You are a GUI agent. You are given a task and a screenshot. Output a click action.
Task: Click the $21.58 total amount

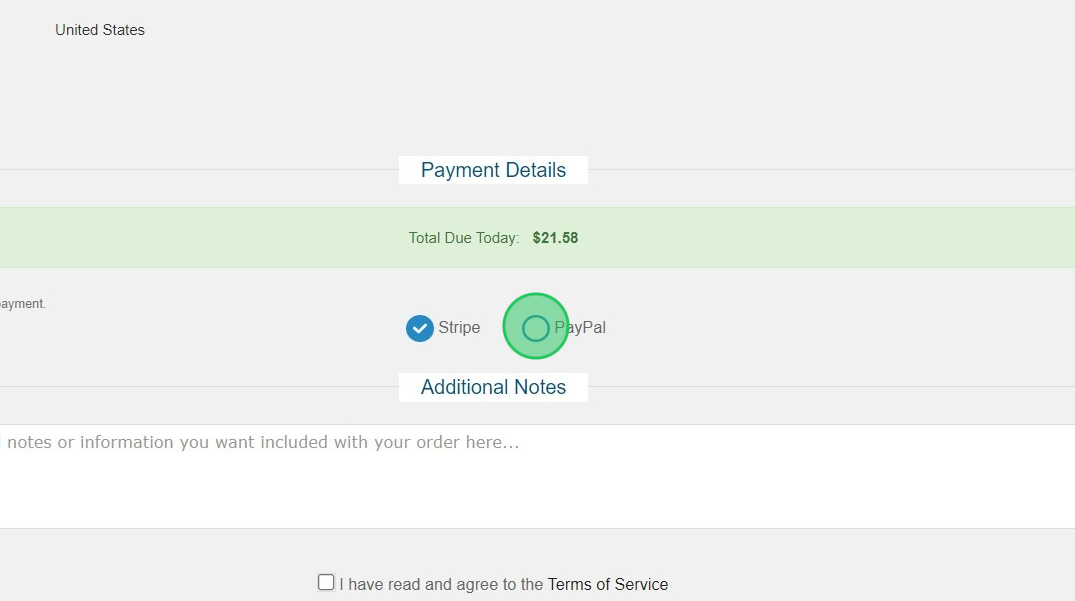coord(555,238)
